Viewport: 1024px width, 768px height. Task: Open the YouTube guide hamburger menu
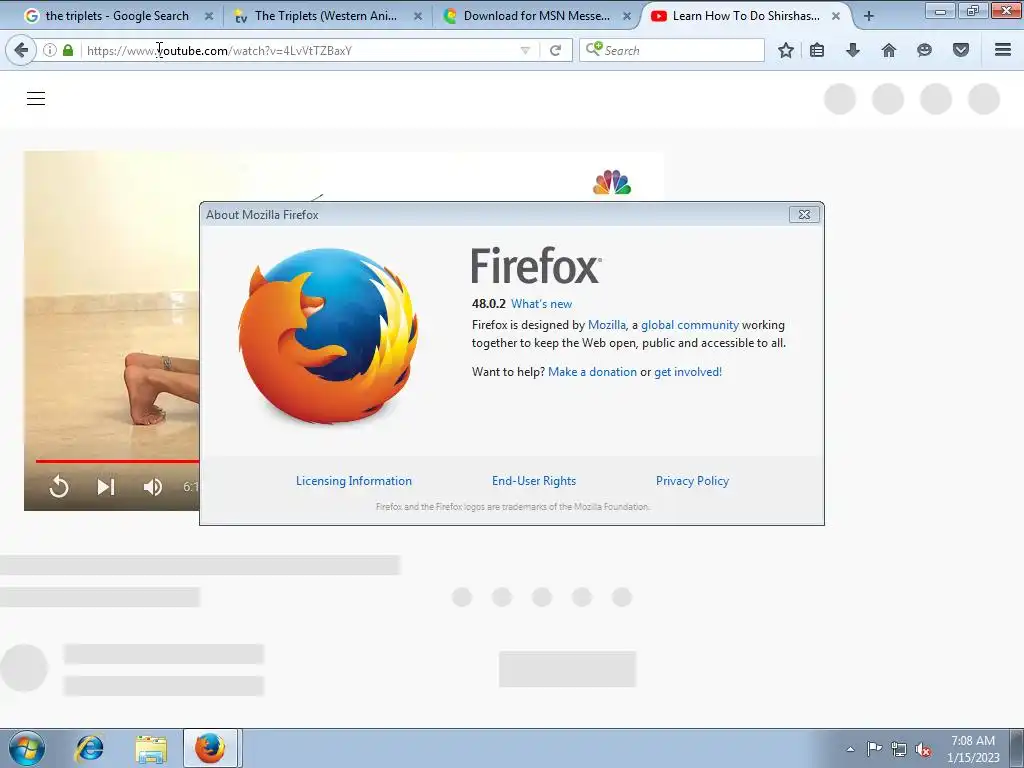36,99
